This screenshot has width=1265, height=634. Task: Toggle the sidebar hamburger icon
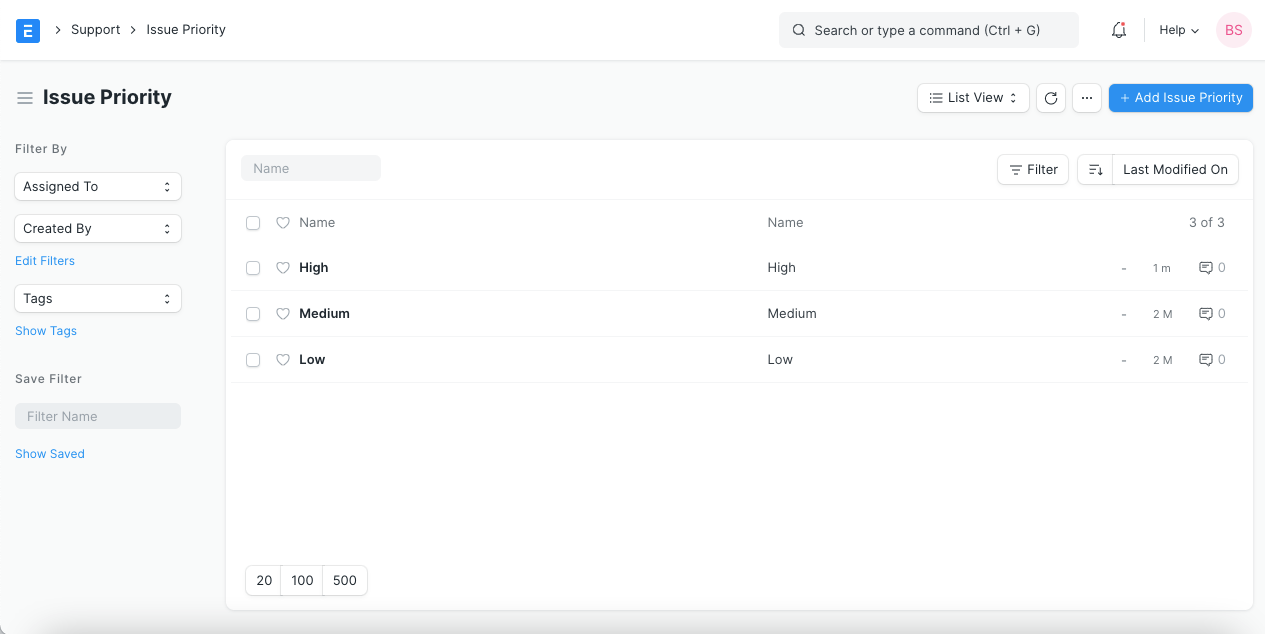[25, 98]
